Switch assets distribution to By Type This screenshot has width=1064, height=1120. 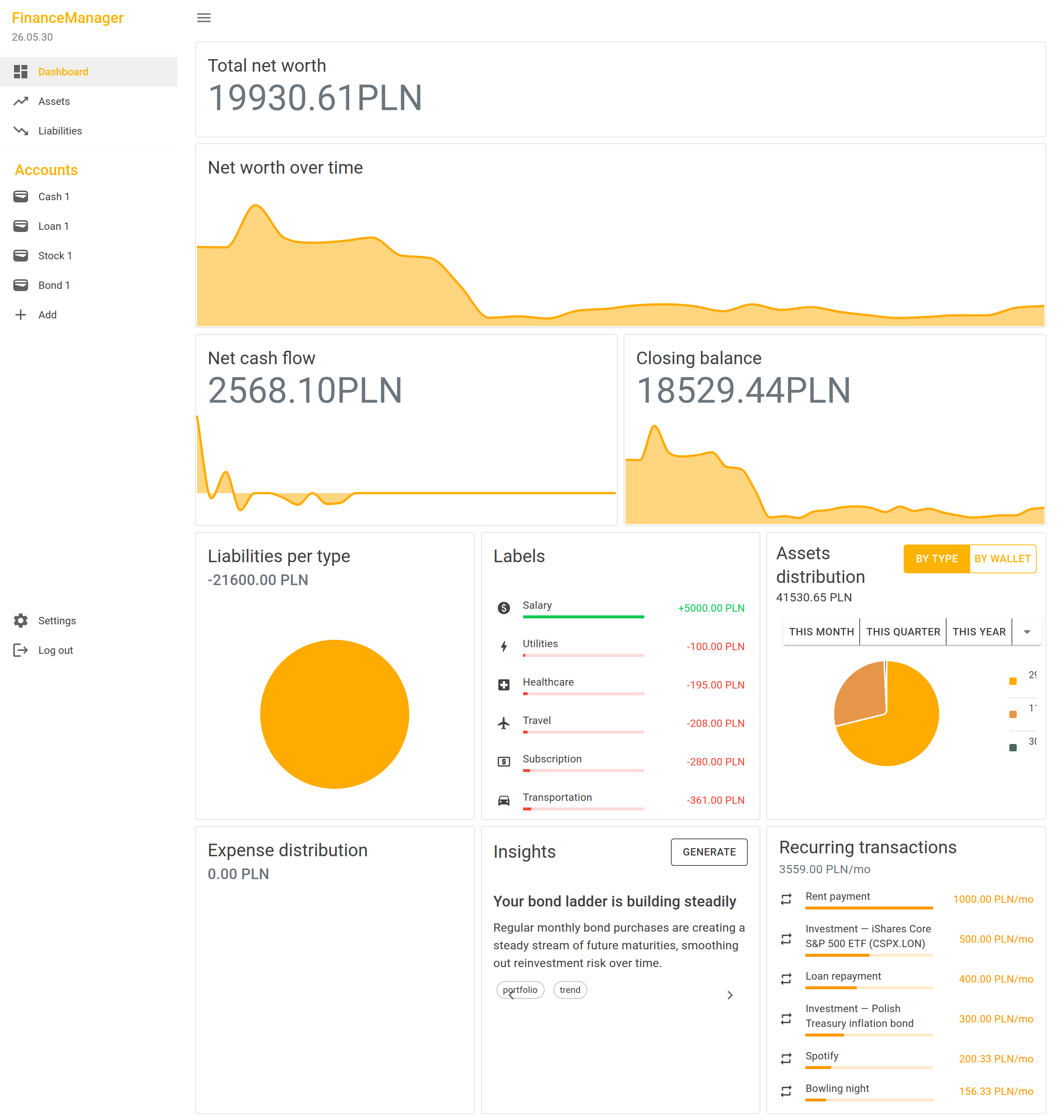pos(937,559)
